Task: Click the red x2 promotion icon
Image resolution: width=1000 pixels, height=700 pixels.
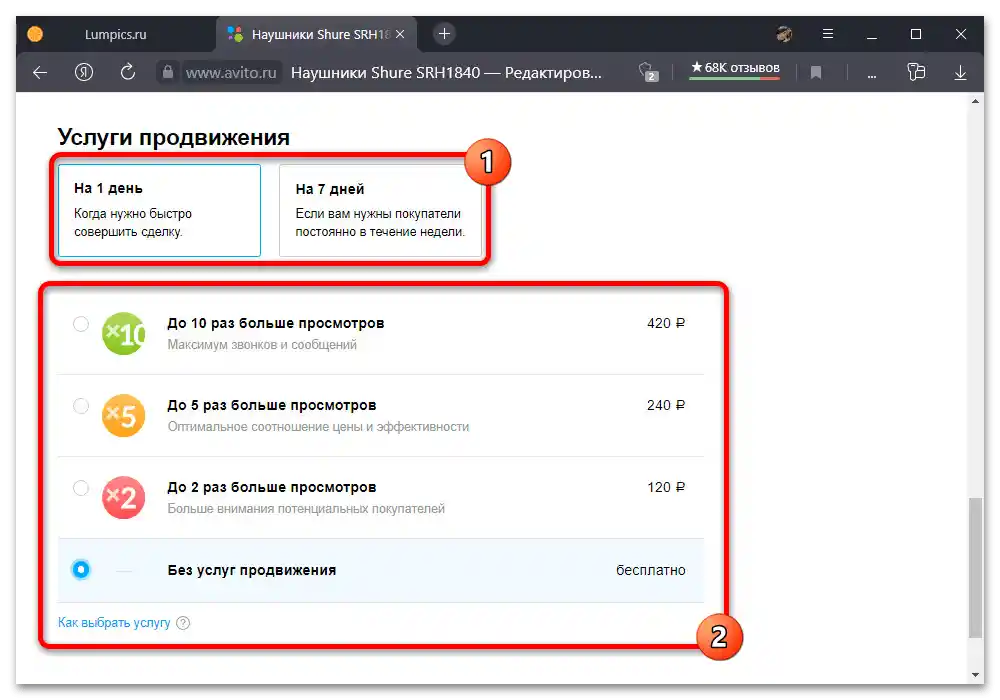Action: (x=124, y=497)
